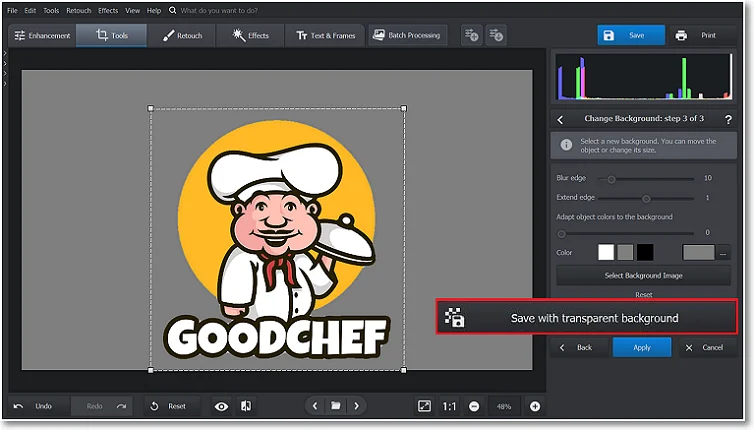Click Save with transparent background
This screenshot has width=754, height=430.
pos(586,318)
